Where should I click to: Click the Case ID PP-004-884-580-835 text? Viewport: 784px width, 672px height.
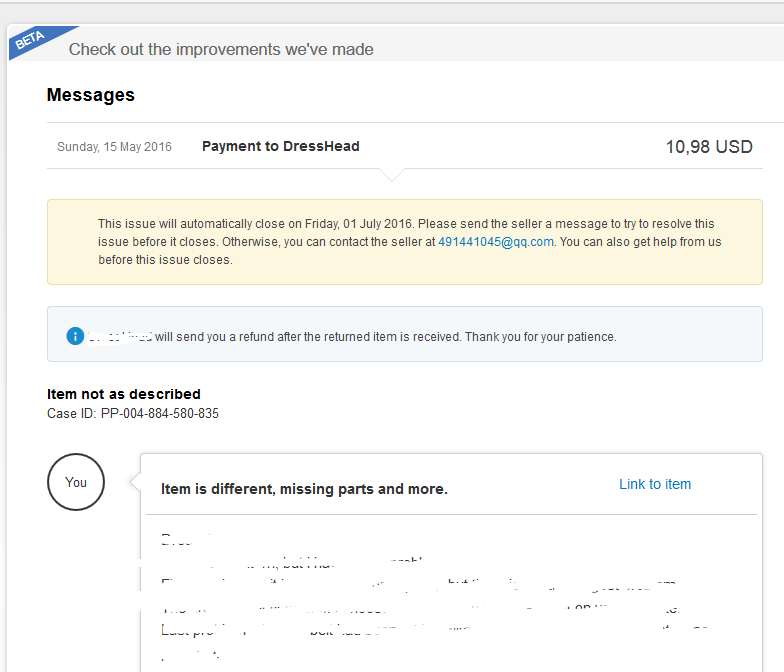click(x=133, y=413)
